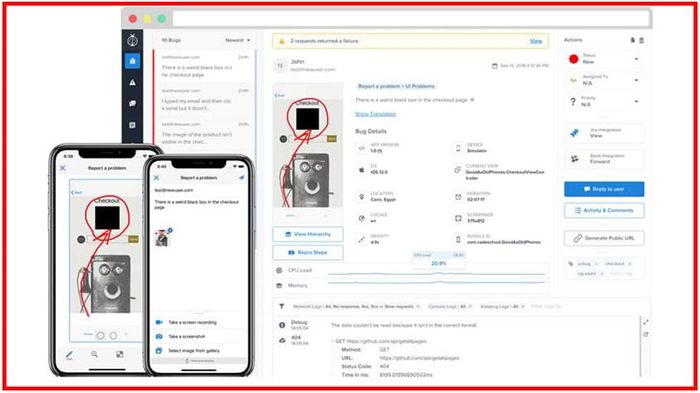Open the Assigned To dropdown
700x393 pixels.
(x=604, y=80)
